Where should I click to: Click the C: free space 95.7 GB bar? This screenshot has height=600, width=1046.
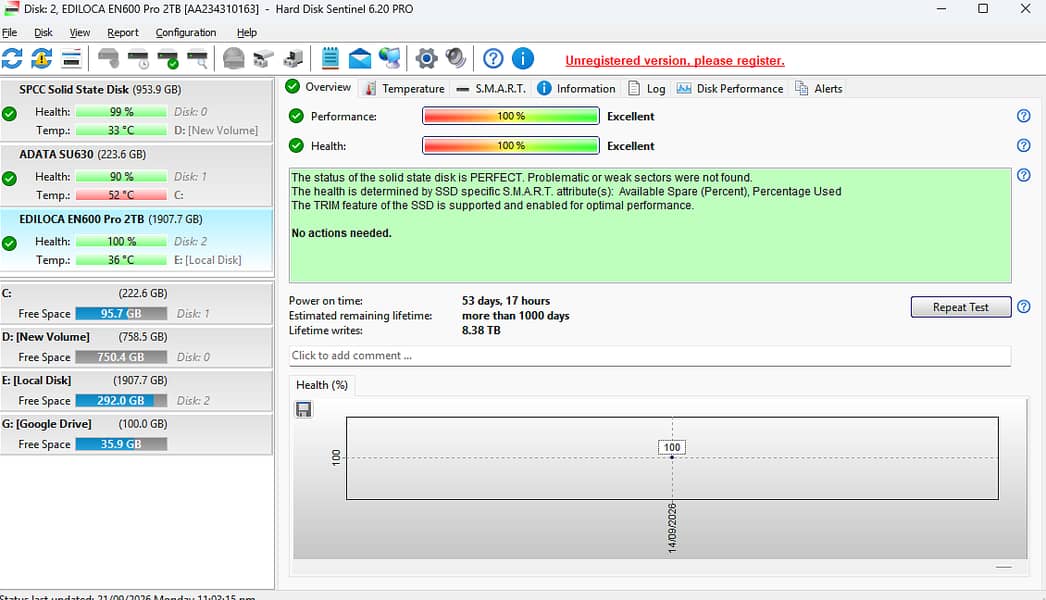point(121,314)
